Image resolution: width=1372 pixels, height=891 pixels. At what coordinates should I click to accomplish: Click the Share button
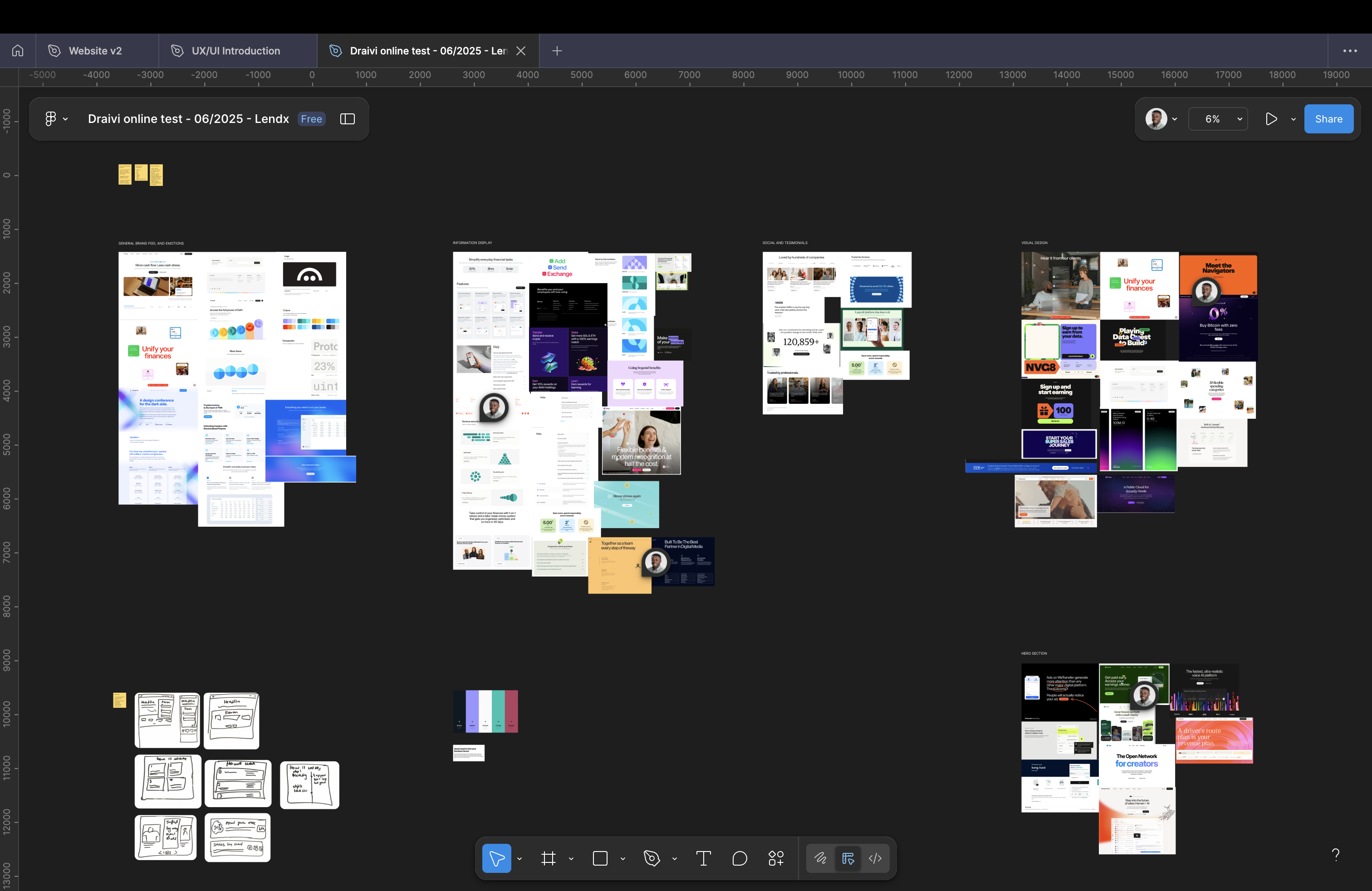pos(1328,119)
